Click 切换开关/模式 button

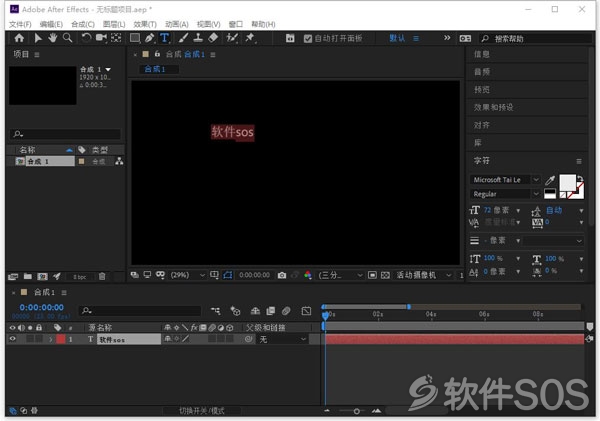[x=202, y=411]
